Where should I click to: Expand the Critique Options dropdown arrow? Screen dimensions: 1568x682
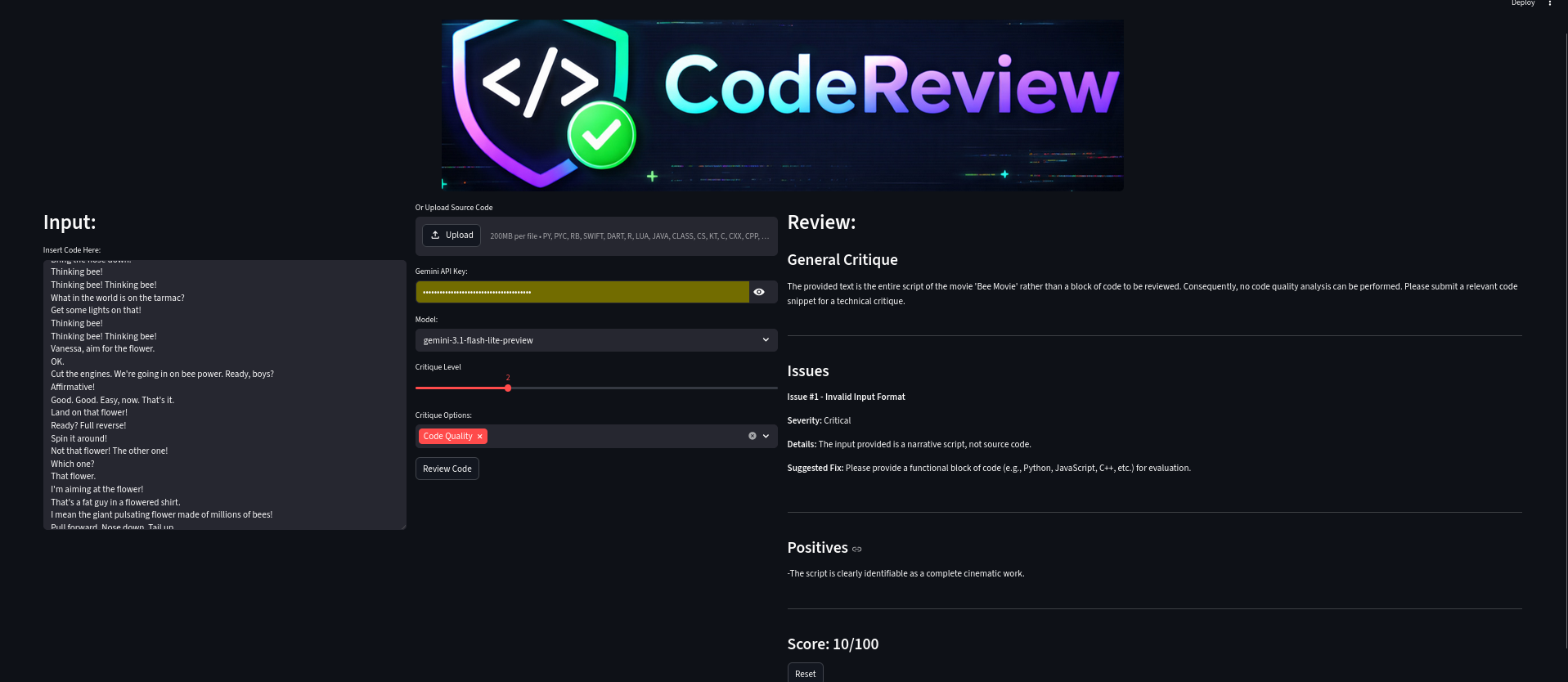(x=766, y=436)
